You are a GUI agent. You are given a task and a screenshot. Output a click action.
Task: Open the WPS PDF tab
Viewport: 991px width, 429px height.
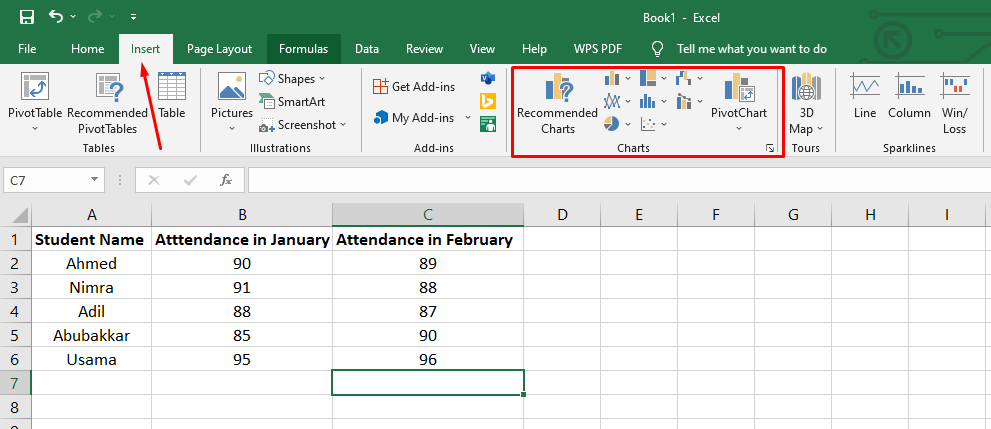pyautogui.click(x=598, y=49)
